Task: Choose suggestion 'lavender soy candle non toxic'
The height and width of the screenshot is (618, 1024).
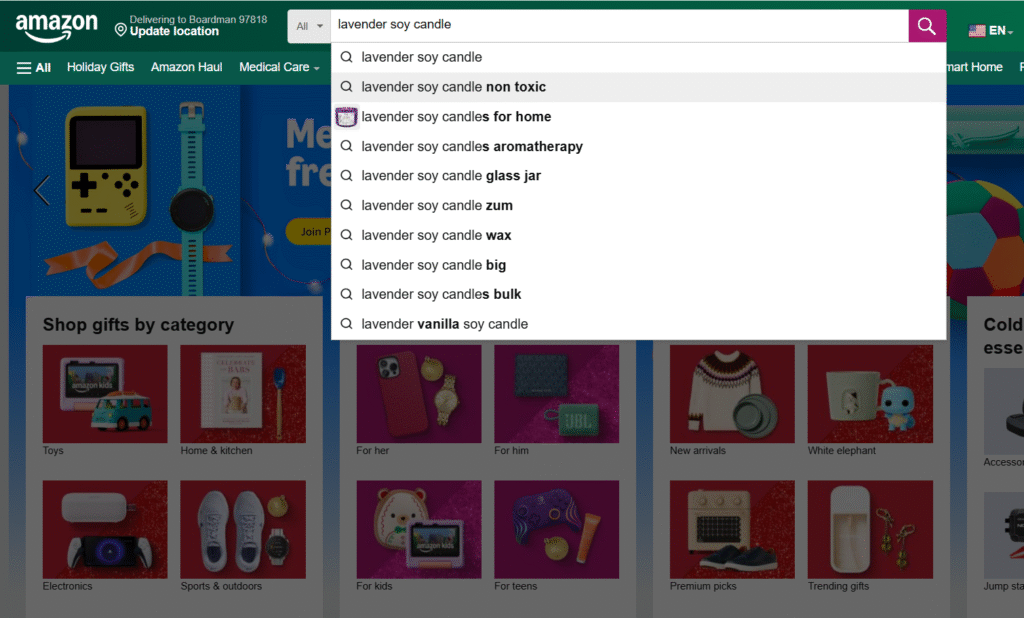Action: [453, 87]
